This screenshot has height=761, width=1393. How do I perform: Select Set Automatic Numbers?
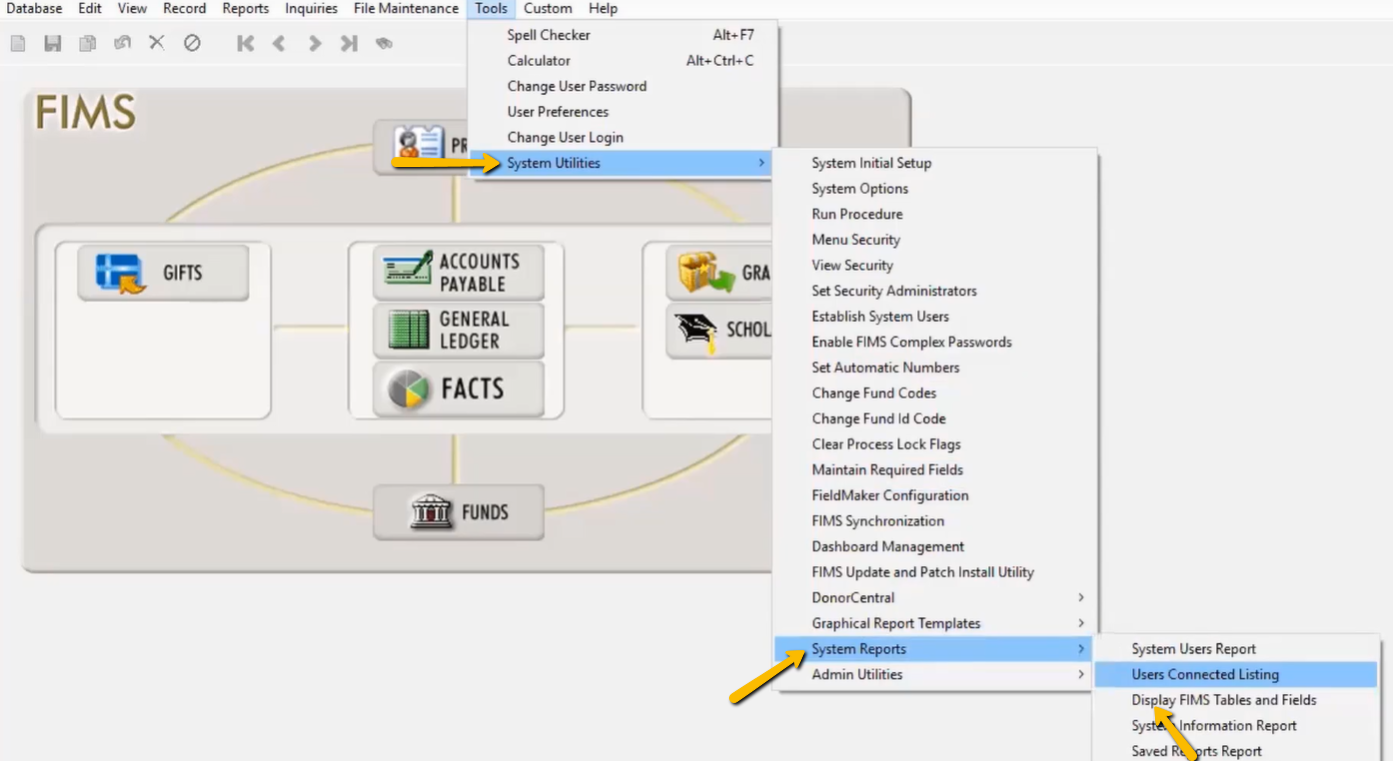935,368
